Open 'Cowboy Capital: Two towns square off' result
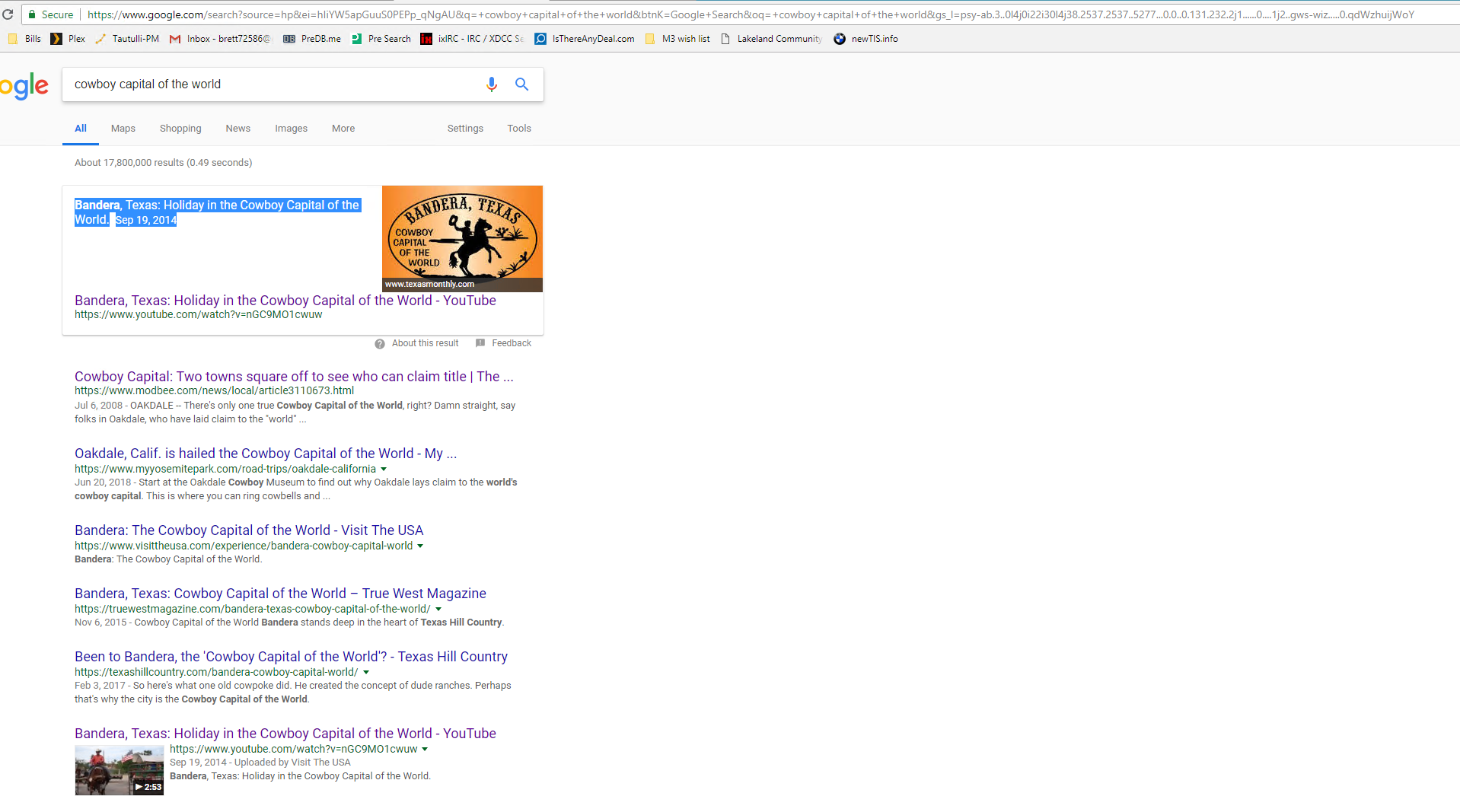Screen dimensions: 1460x812 click(294, 377)
